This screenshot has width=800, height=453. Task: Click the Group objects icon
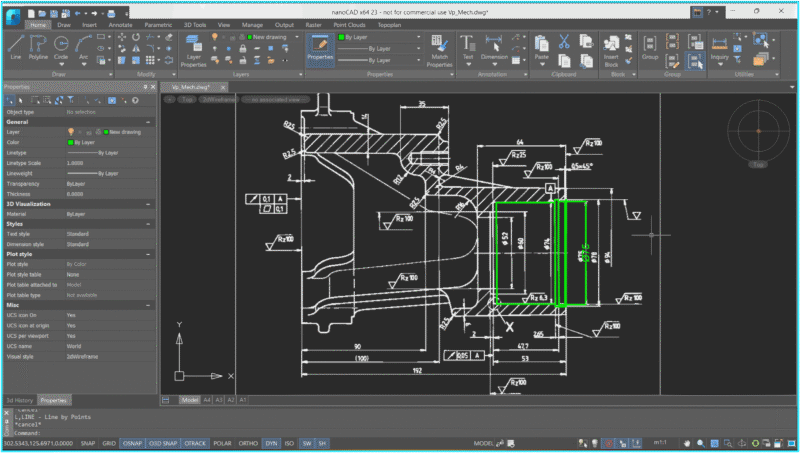click(649, 47)
